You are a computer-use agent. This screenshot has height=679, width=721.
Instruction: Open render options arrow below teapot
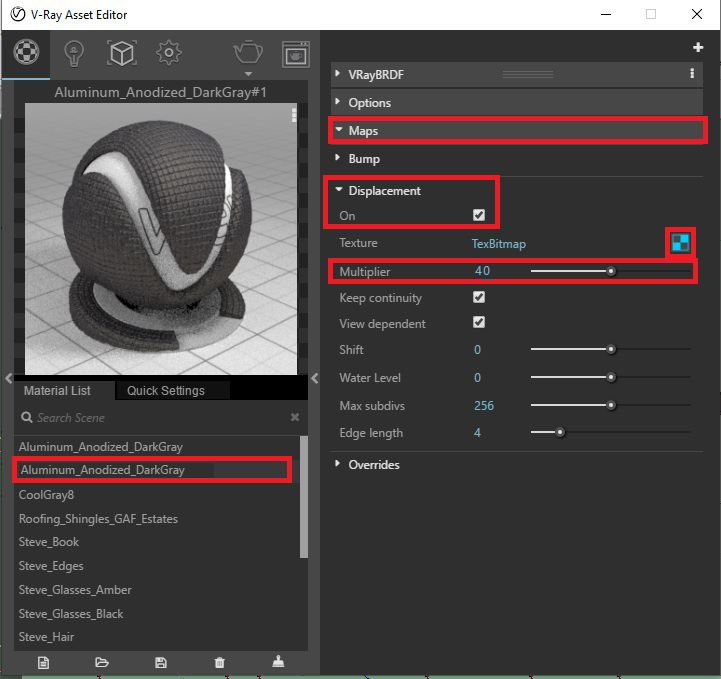(x=248, y=74)
